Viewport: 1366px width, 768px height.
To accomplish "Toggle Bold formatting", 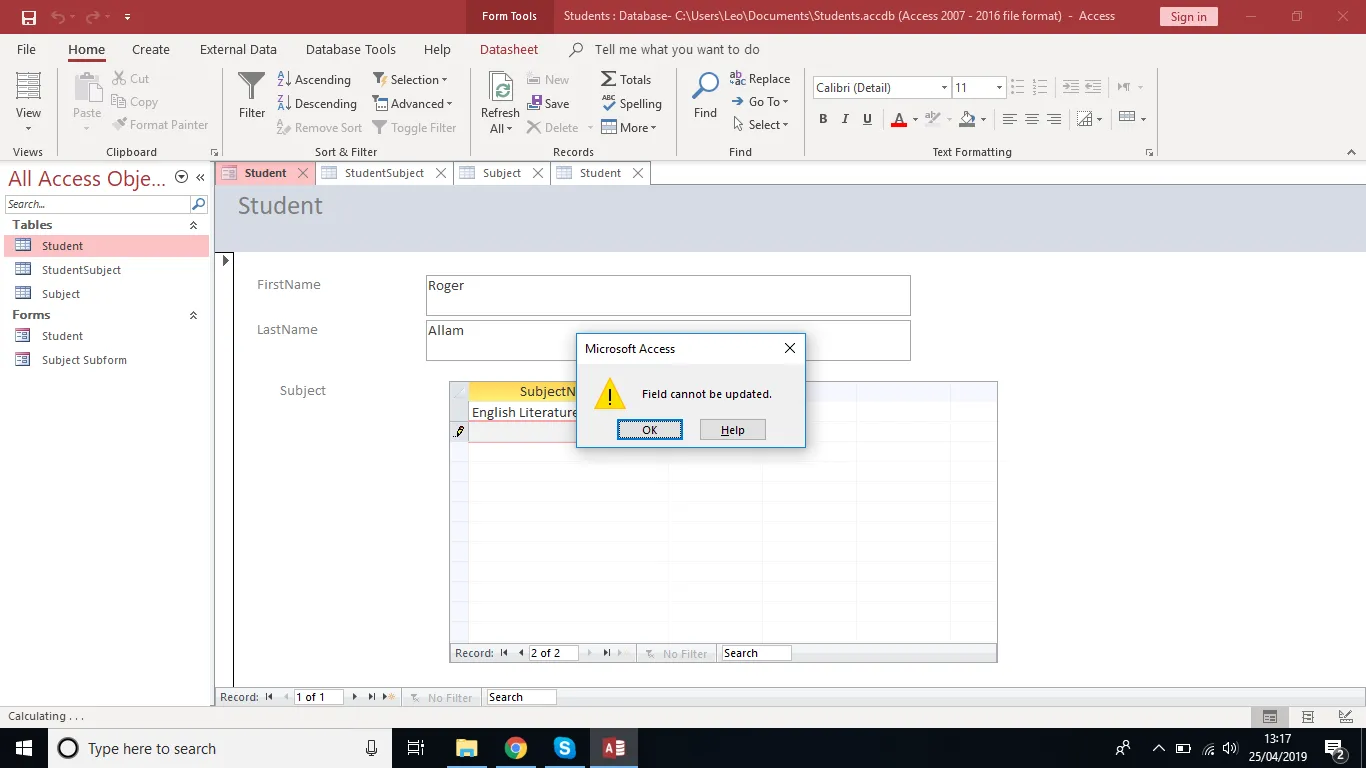I will tap(823, 119).
